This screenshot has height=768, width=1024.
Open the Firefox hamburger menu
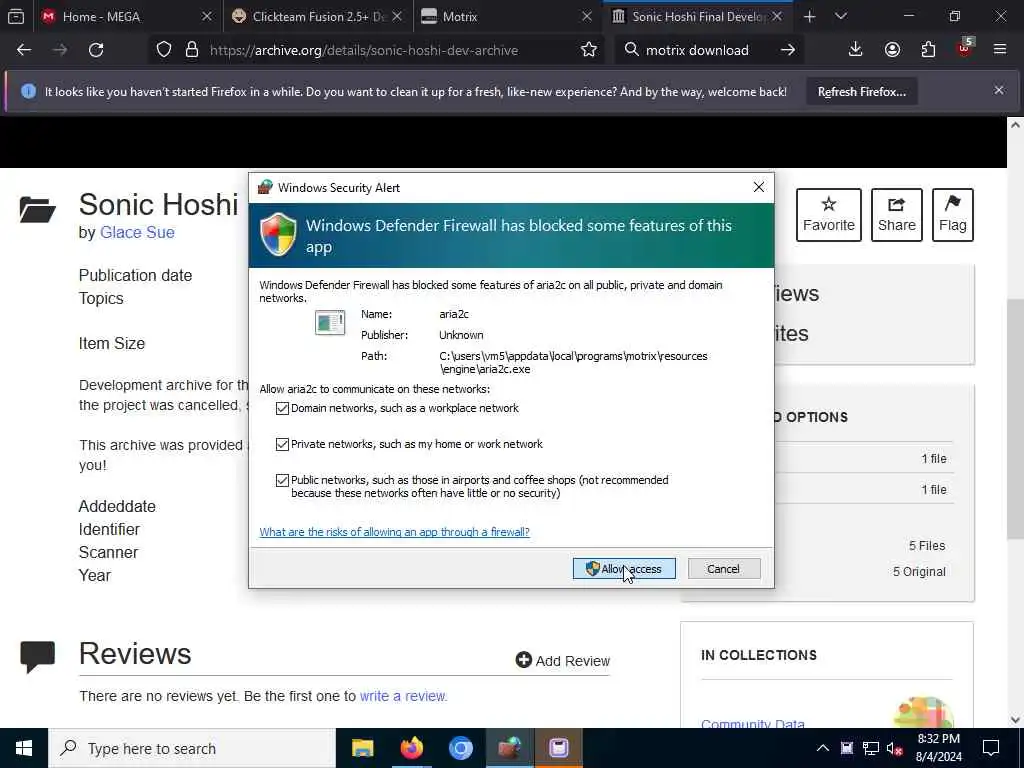(x=1000, y=50)
